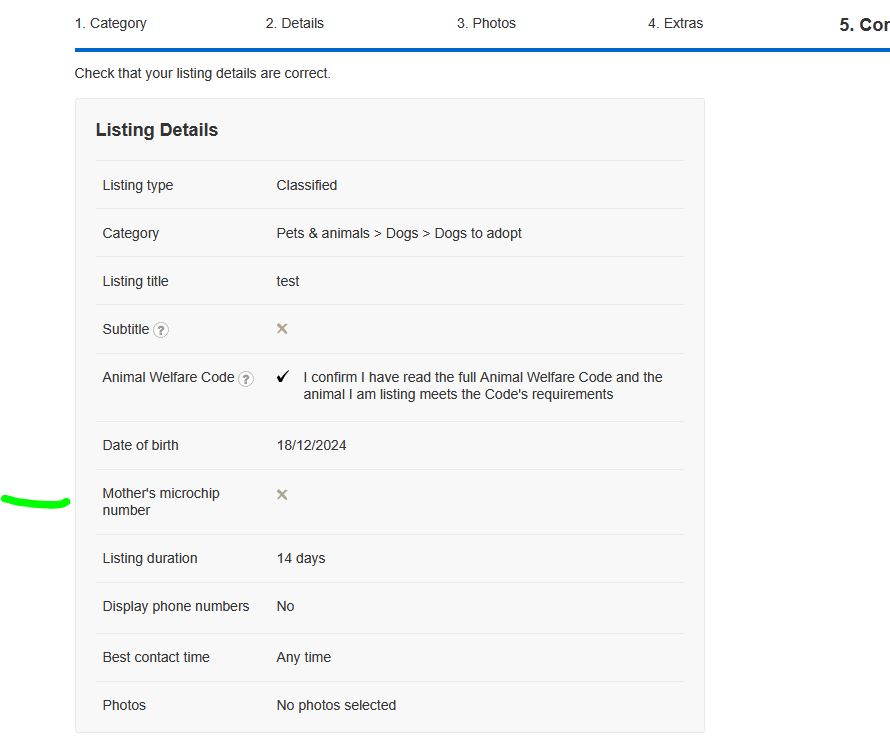Screen dimensions: 890x743
Task: Click the date of birth 18/12/2024
Action: tap(311, 445)
